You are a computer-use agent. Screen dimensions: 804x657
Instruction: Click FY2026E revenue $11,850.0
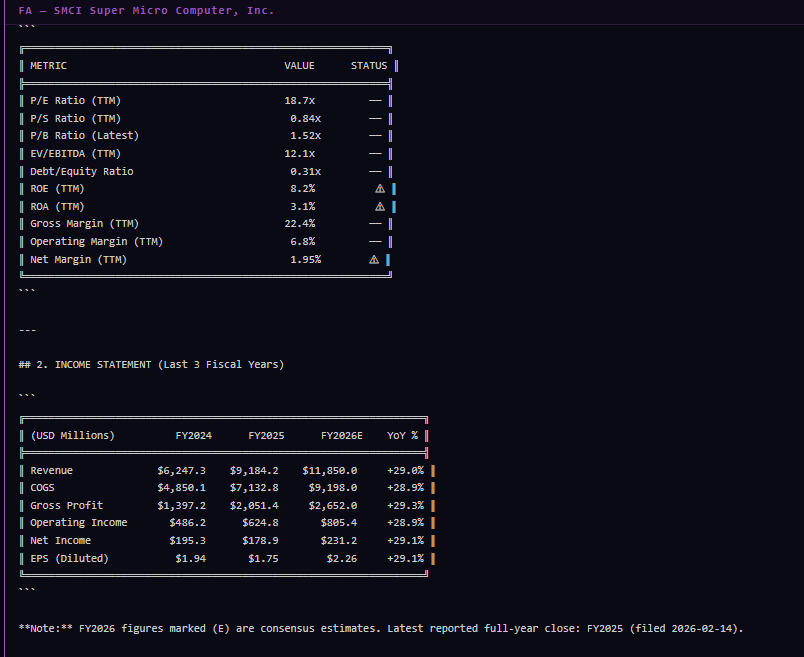coord(330,471)
